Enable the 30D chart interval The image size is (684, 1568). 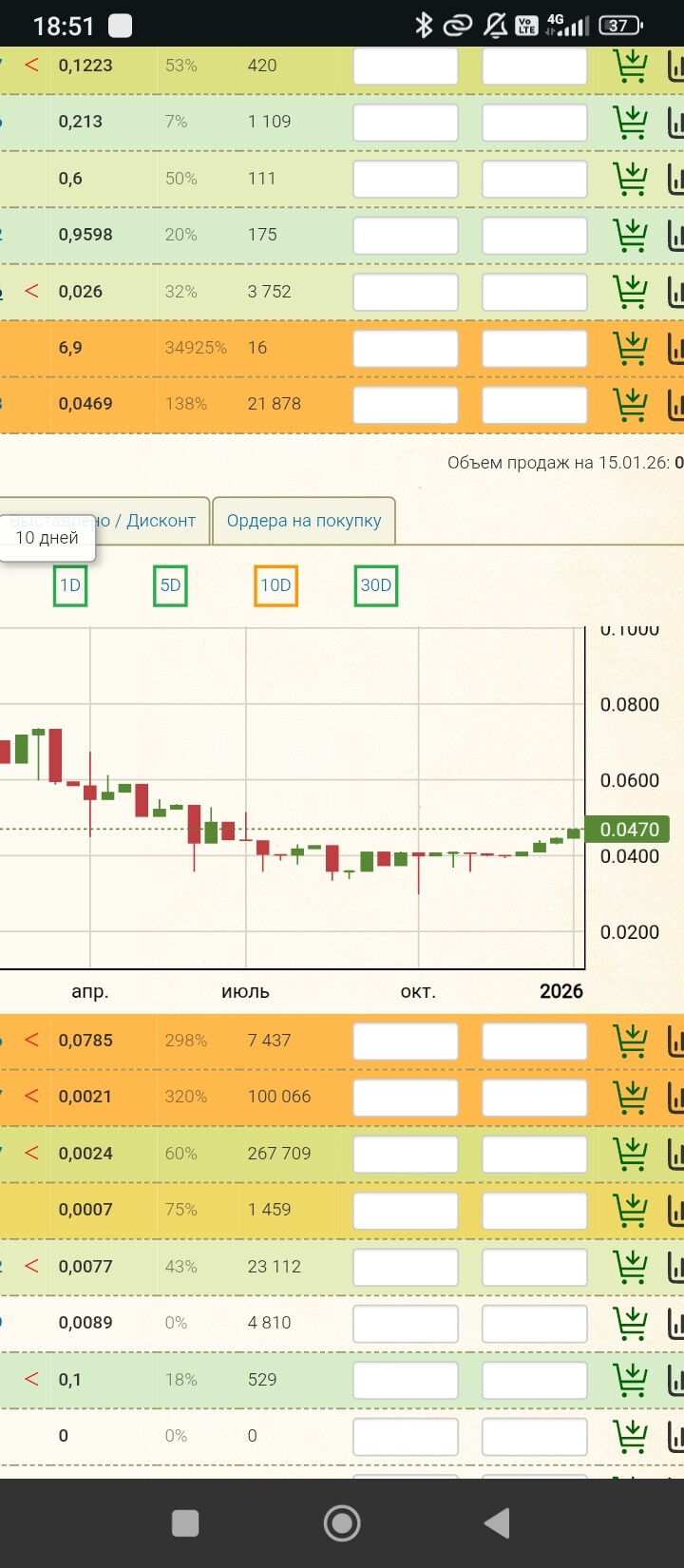pyautogui.click(x=375, y=585)
